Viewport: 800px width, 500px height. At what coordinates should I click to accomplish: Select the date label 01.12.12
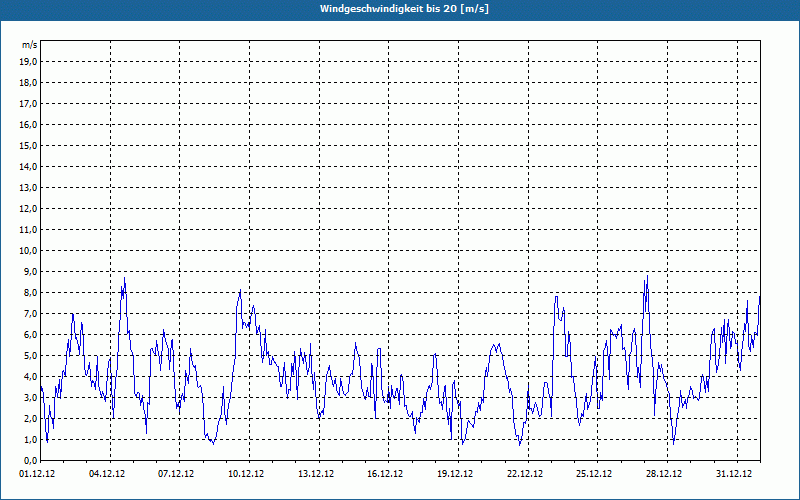(x=37, y=473)
